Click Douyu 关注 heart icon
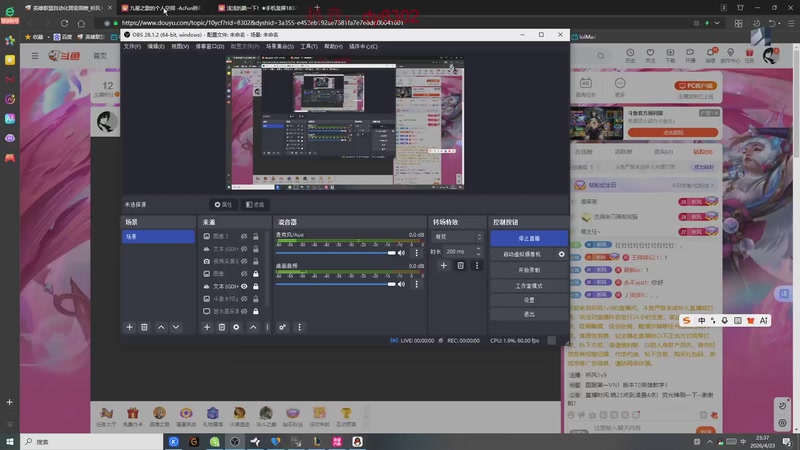800x450 pixels. (x=650, y=56)
